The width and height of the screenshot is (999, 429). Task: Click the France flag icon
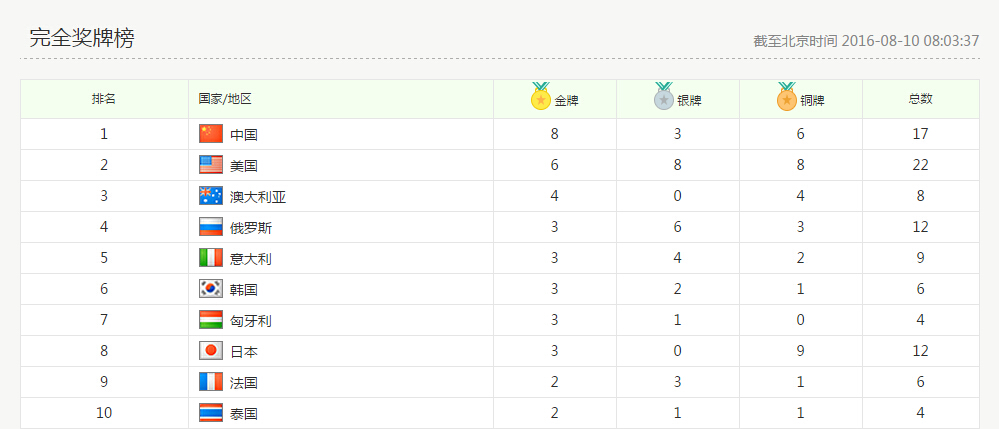click(210, 382)
